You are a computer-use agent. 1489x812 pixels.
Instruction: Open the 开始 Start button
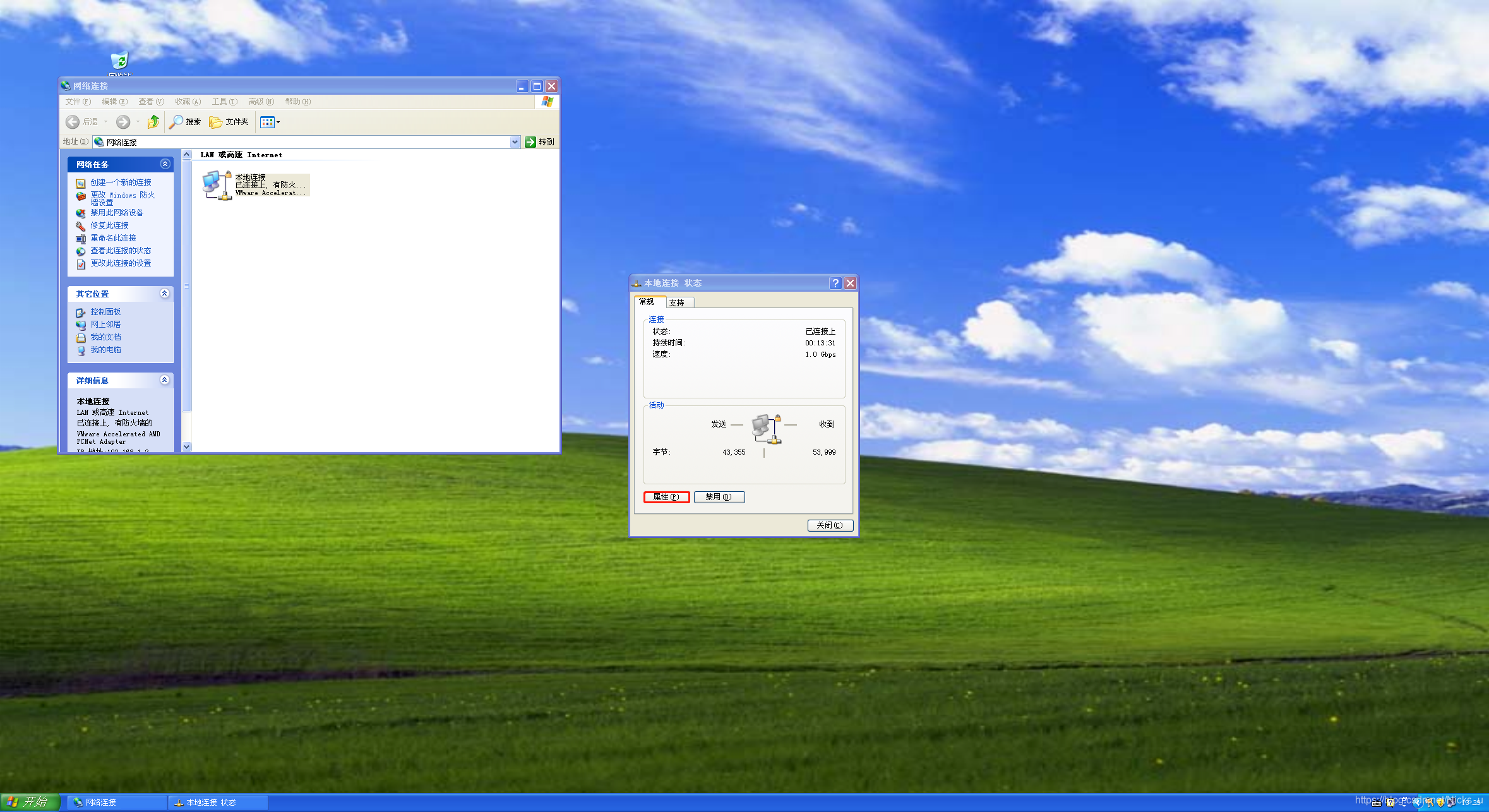(30, 802)
